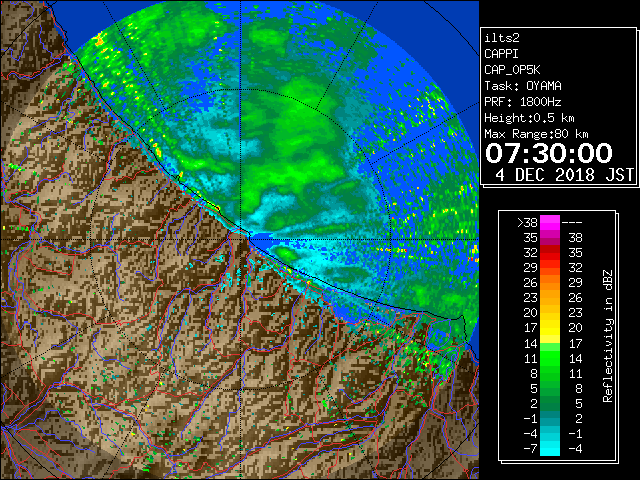Viewport: 640px width, 480px height.
Task: Click the 'Max Range:80 km' line
Action: pos(536,134)
